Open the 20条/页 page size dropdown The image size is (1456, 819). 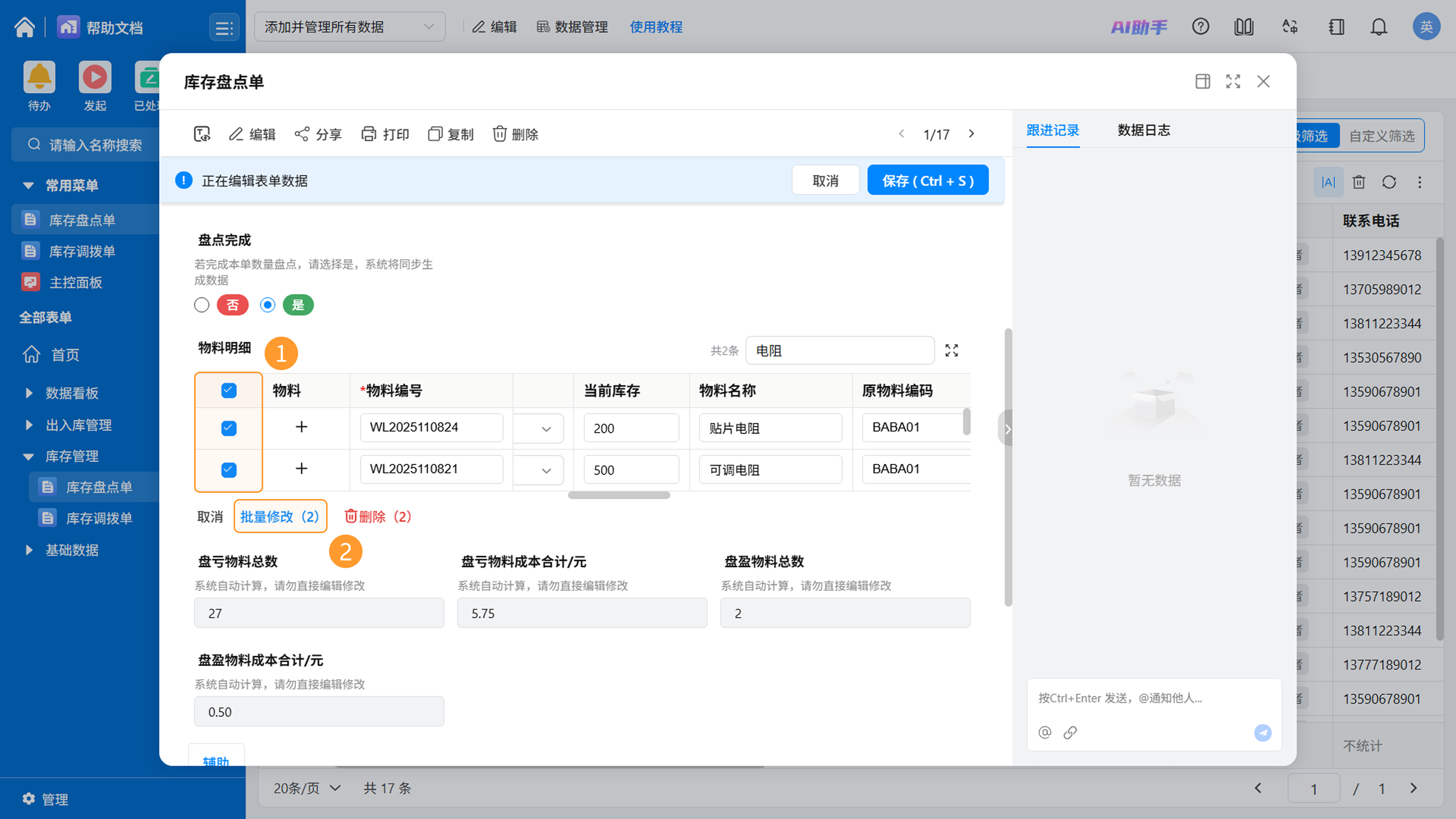pos(307,788)
